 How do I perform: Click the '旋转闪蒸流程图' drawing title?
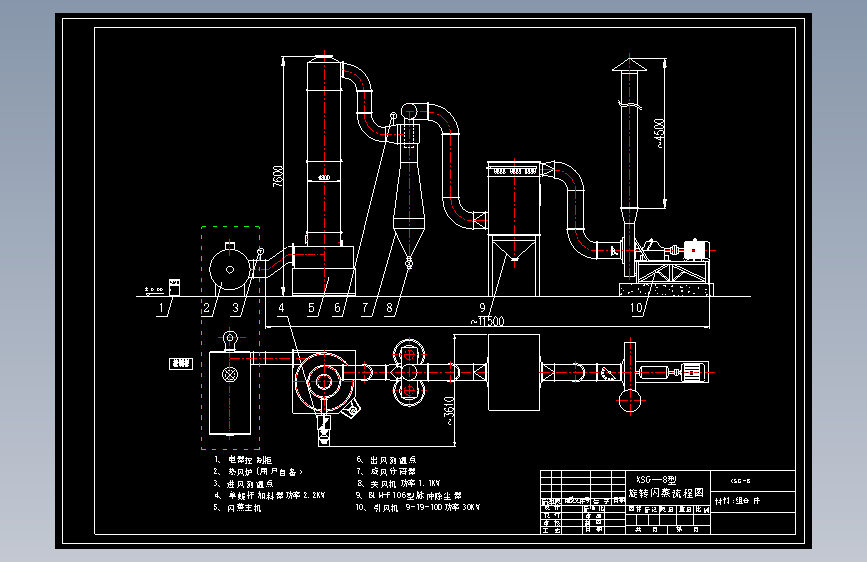pyautogui.click(x=666, y=493)
